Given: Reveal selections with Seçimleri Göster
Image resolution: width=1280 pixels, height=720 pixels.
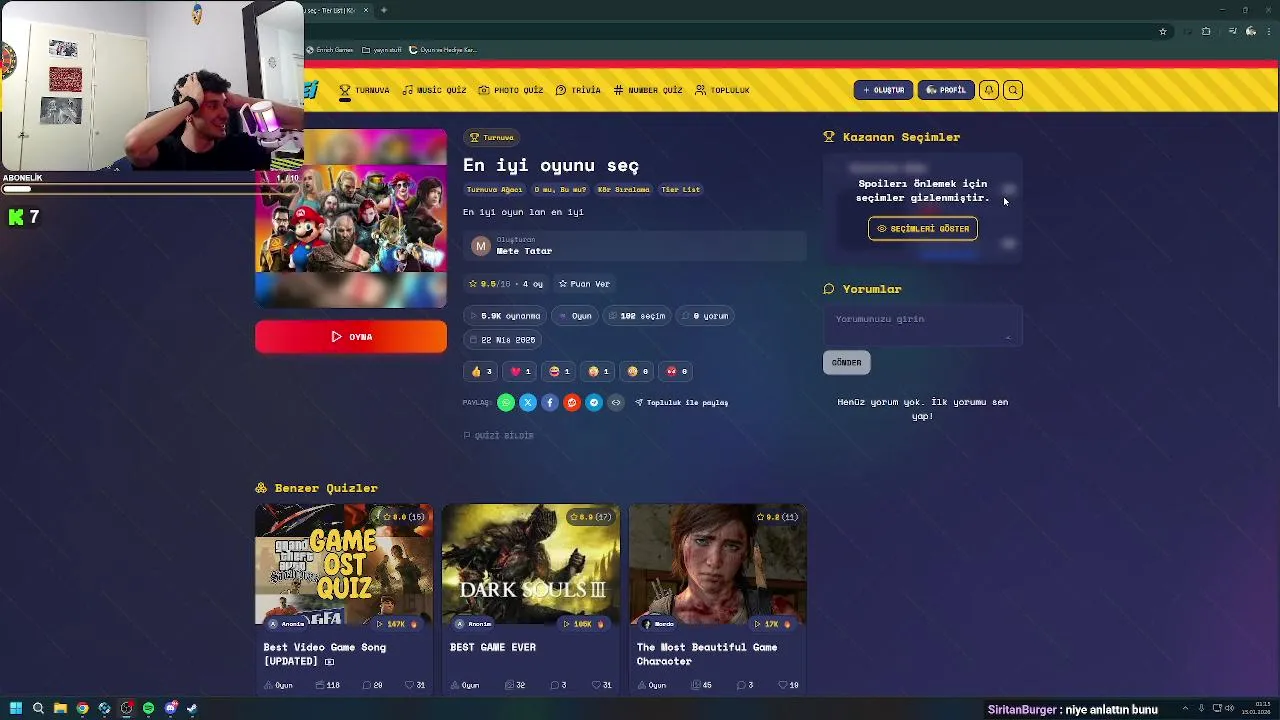Looking at the screenshot, I should [923, 229].
